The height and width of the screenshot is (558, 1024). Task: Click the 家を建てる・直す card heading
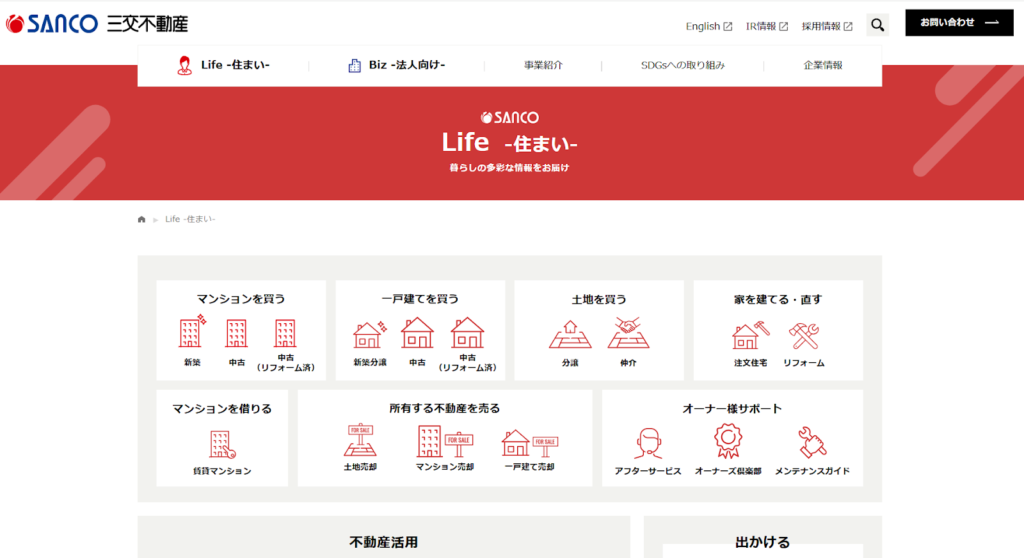(x=778, y=299)
